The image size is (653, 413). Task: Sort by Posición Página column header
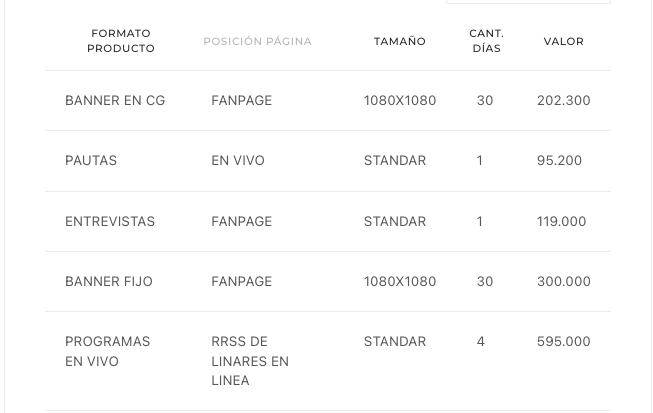click(x=257, y=41)
